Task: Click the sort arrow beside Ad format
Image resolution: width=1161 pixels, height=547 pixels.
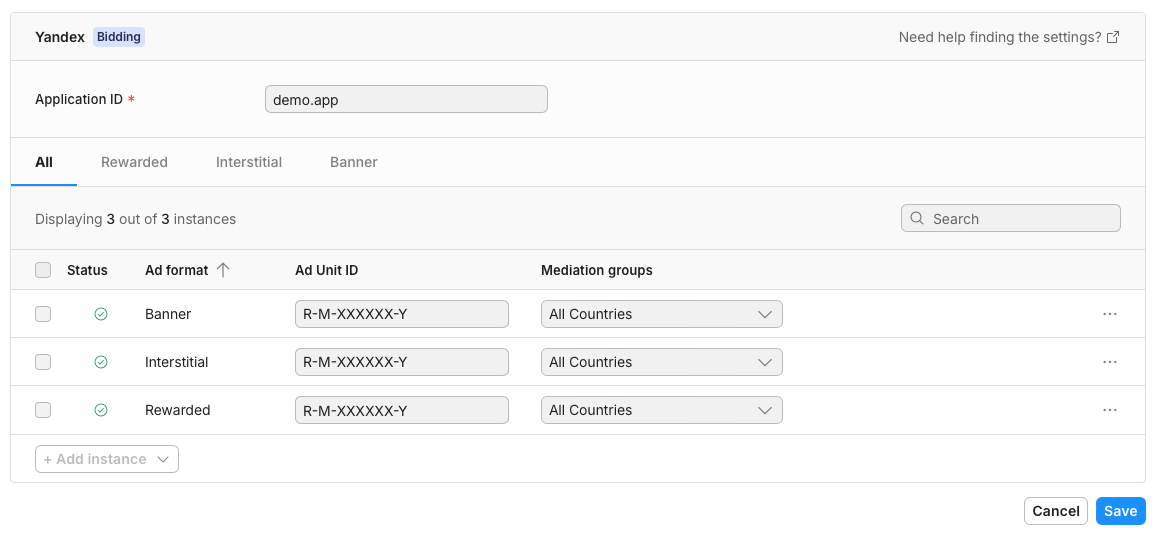Action: [x=222, y=270]
